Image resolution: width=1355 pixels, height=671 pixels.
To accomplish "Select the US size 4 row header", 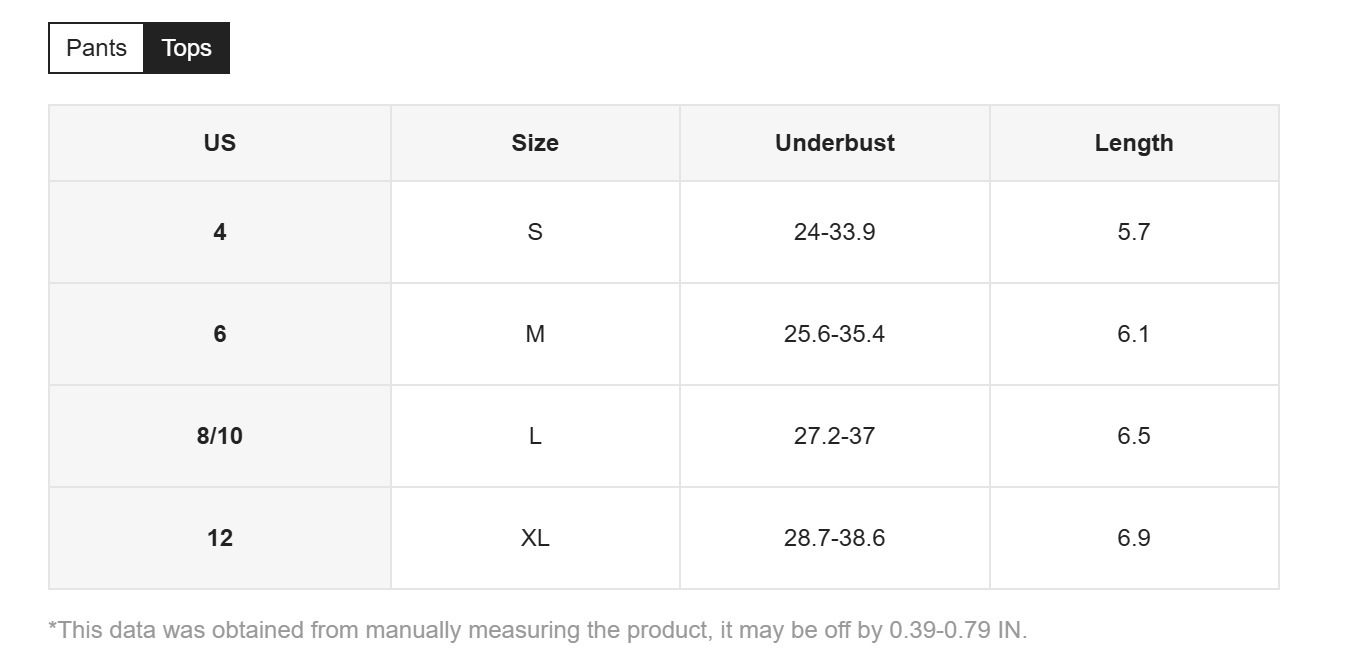I will pos(220,232).
